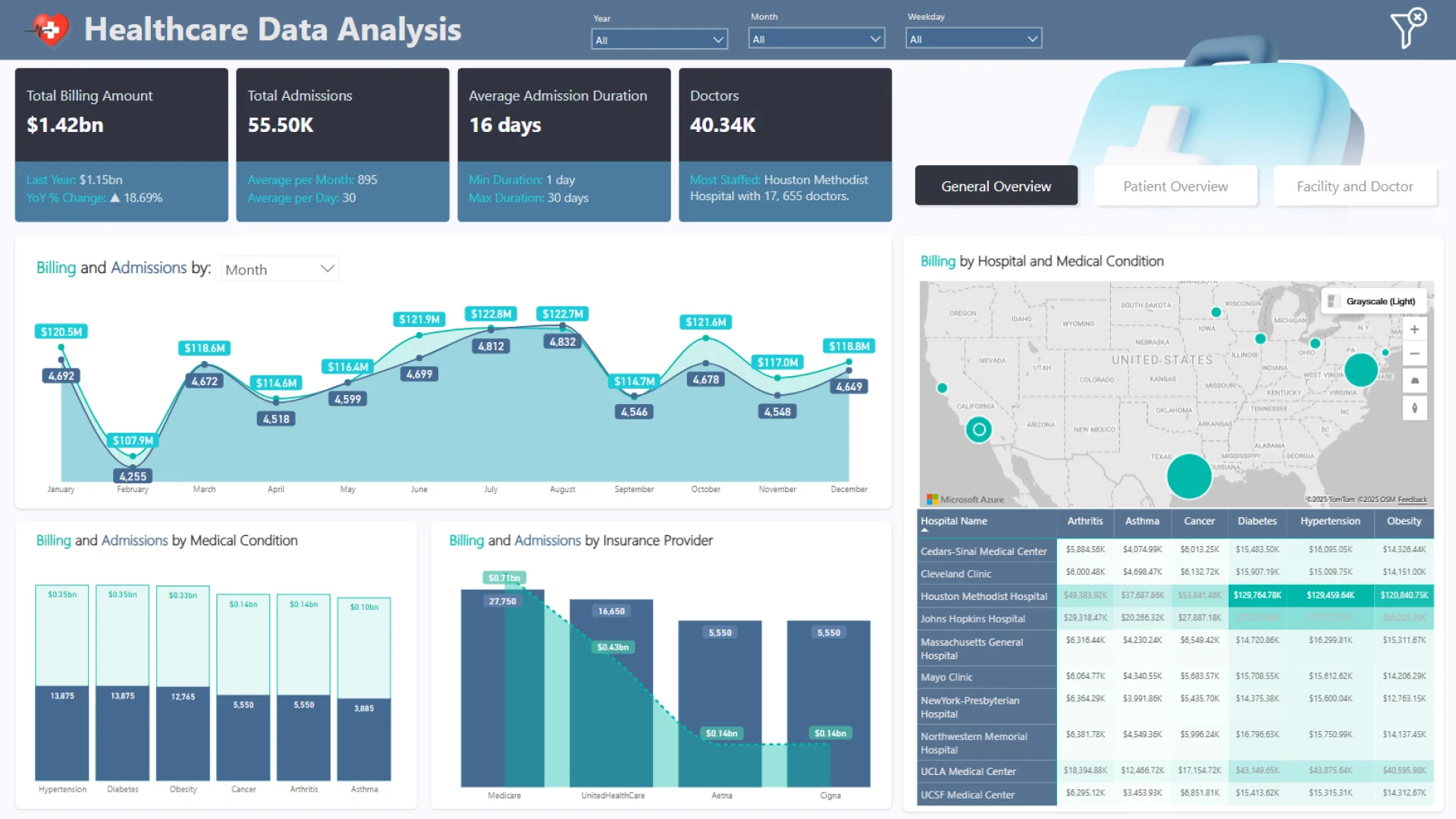
Task: Click the map compass rotation icon
Action: [x=1414, y=408]
